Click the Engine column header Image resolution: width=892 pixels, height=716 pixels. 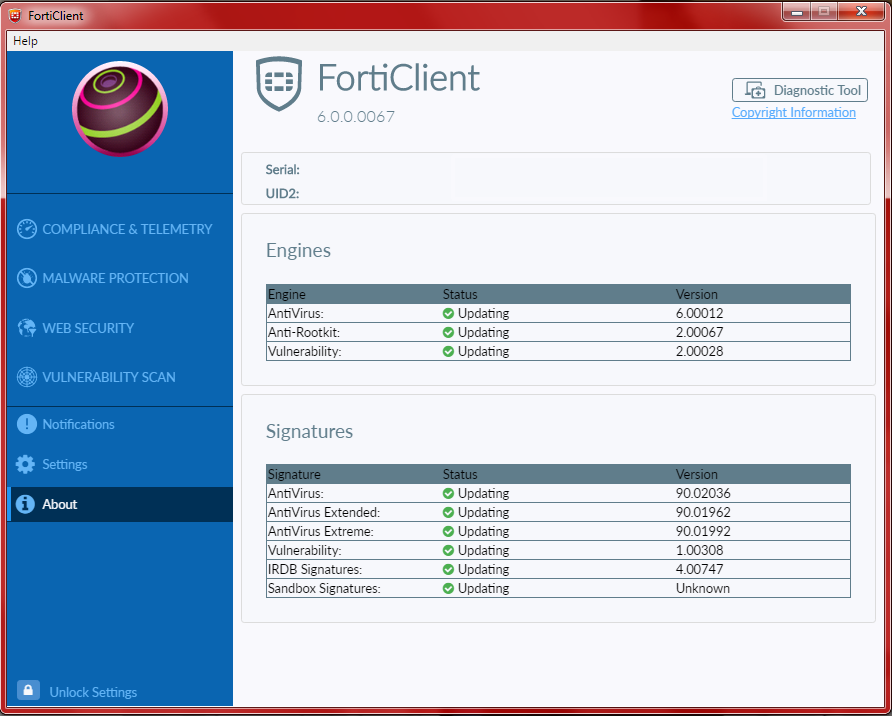(x=287, y=294)
